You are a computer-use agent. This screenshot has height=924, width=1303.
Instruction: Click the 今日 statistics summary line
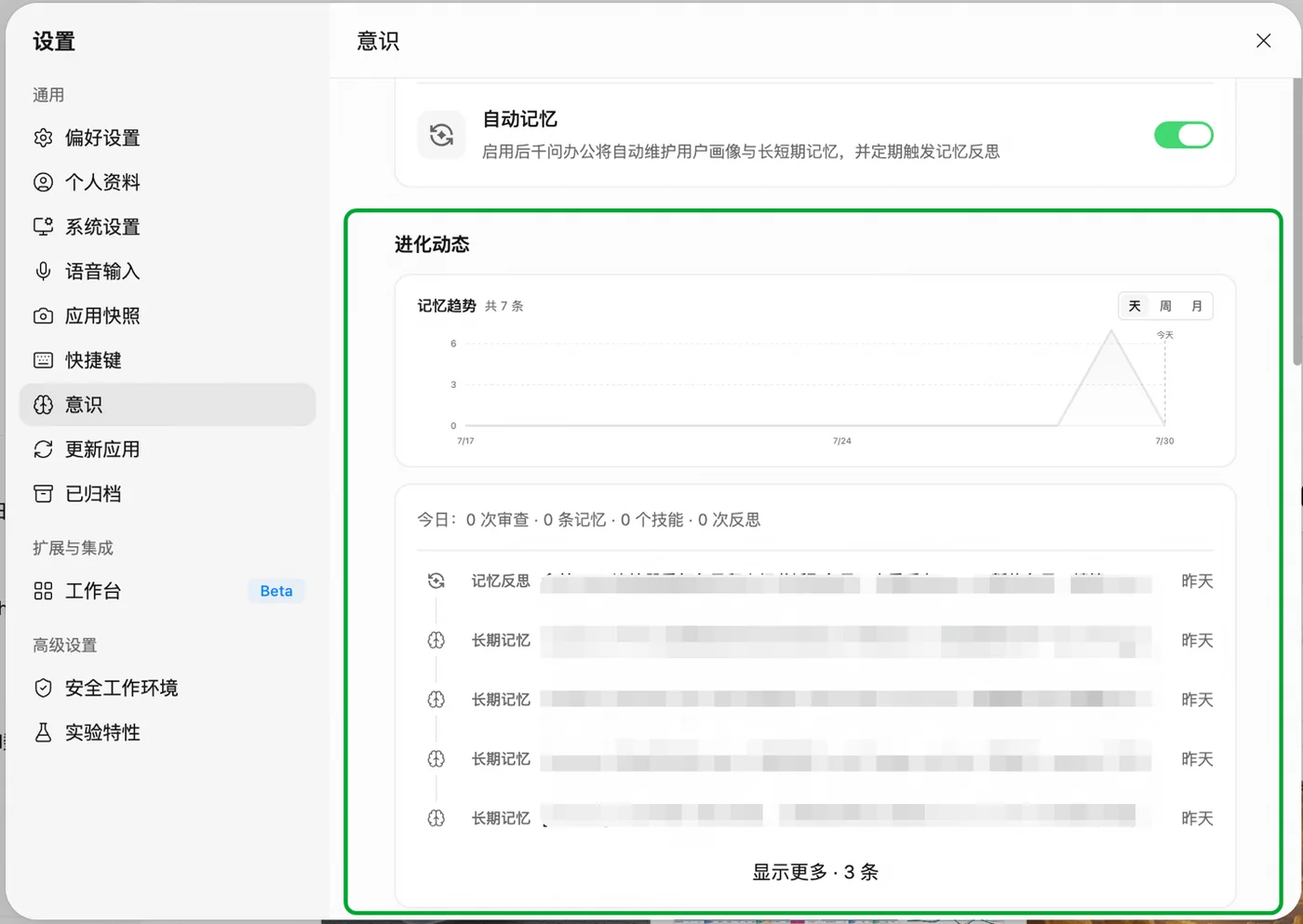pos(589,520)
